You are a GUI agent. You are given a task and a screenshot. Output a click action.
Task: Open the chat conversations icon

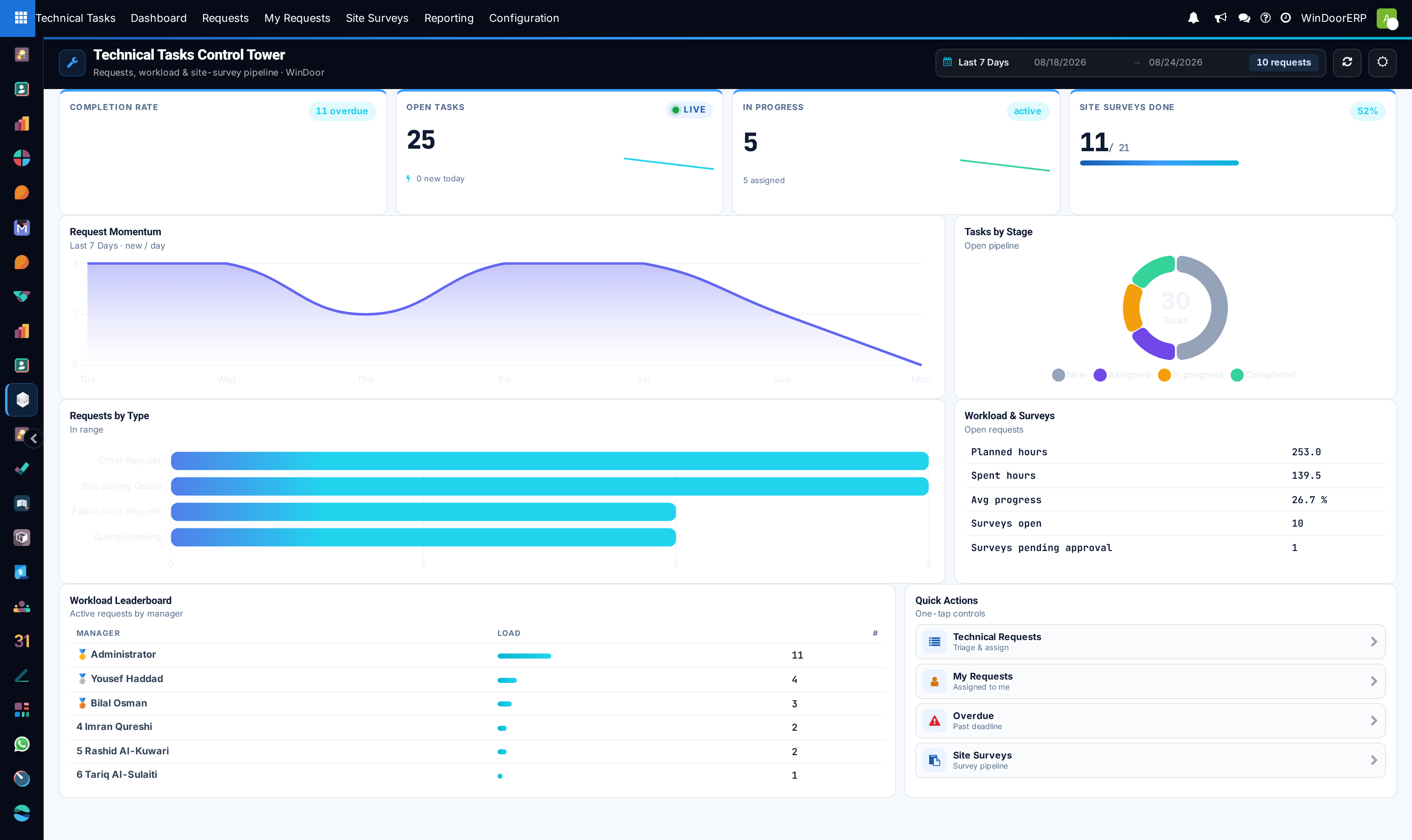(x=1244, y=18)
